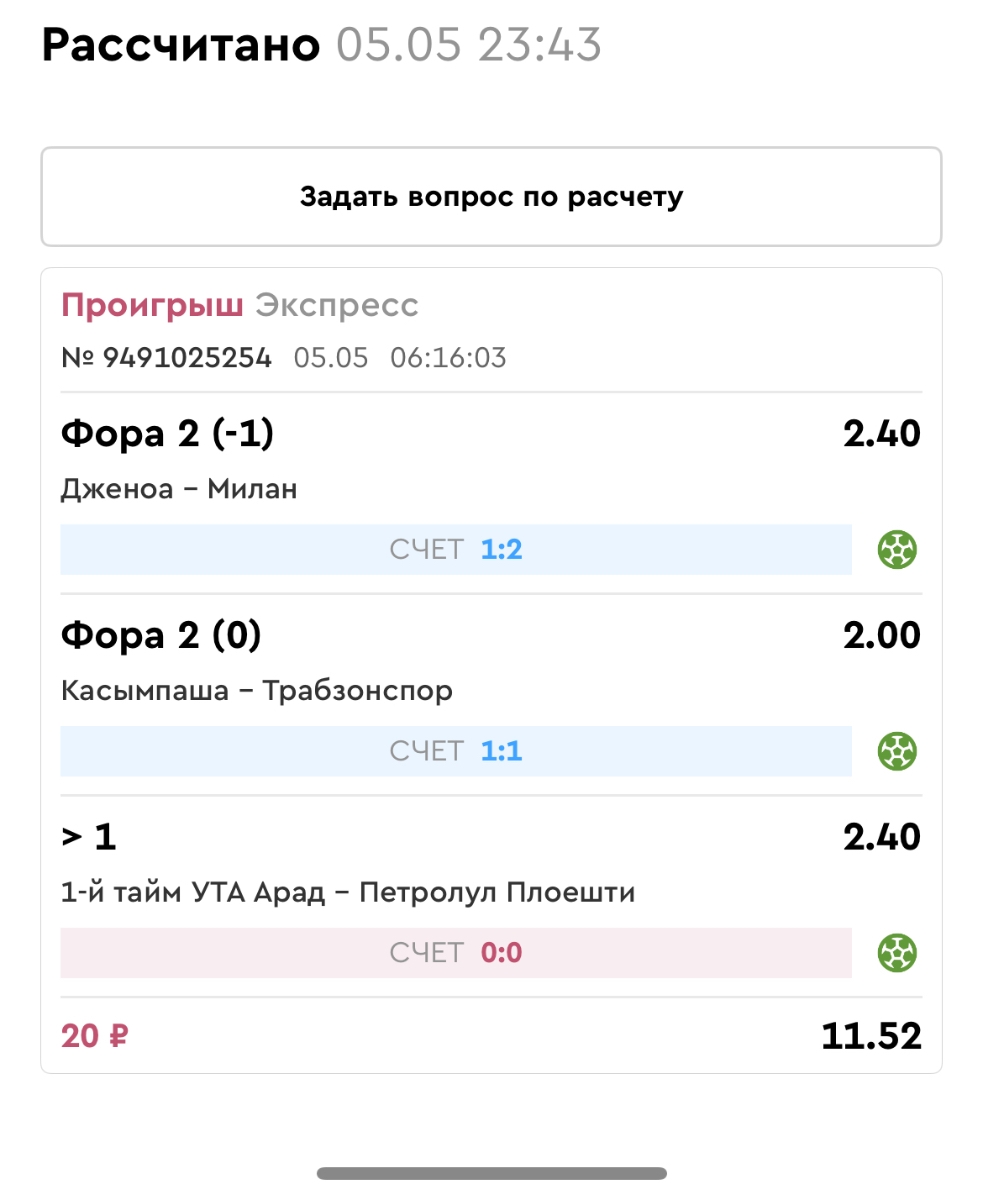Select the Фора 2 (0) bet title
The height and width of the screenshot is (1200, 983).
161,636
